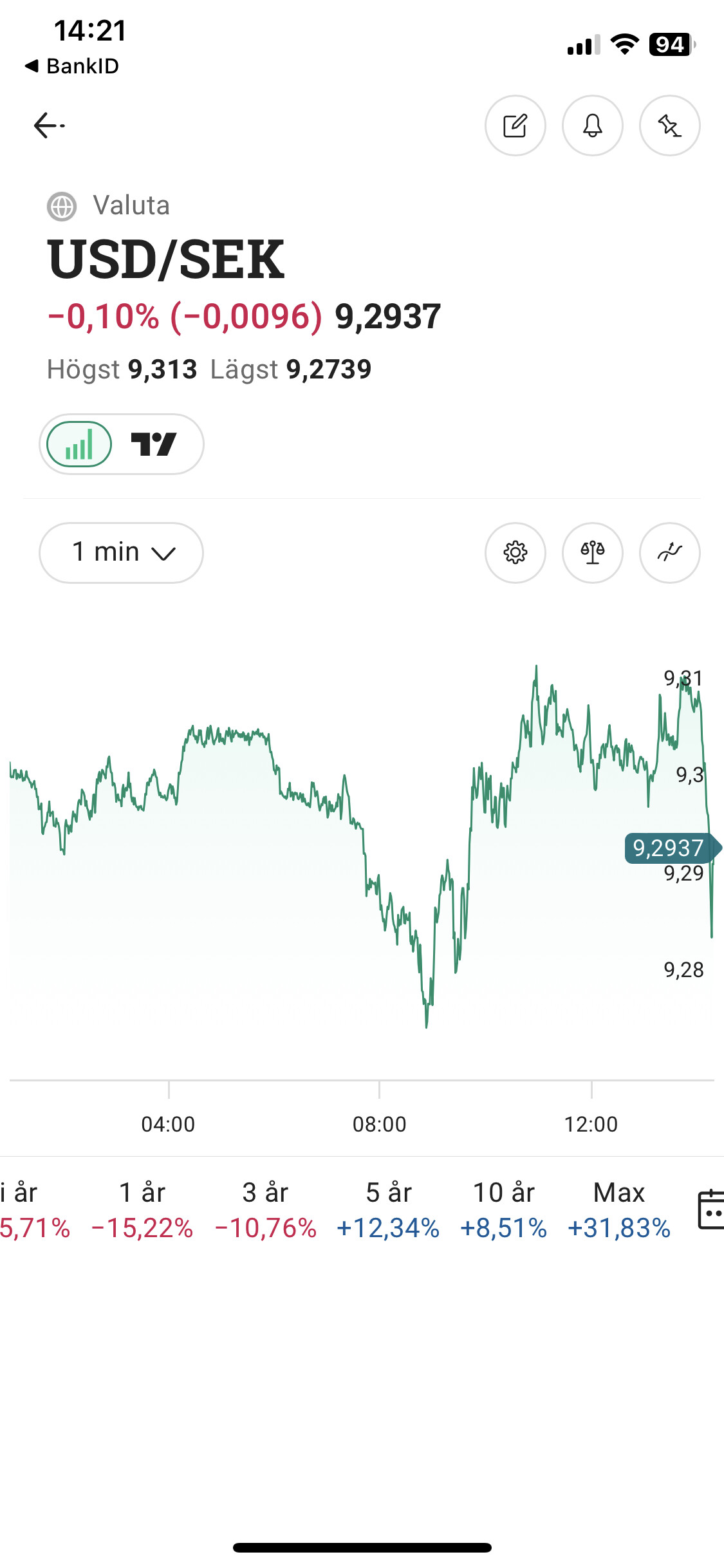Open the edit note icon
The image size is (724, 1568).
click(x=515, y=126)
